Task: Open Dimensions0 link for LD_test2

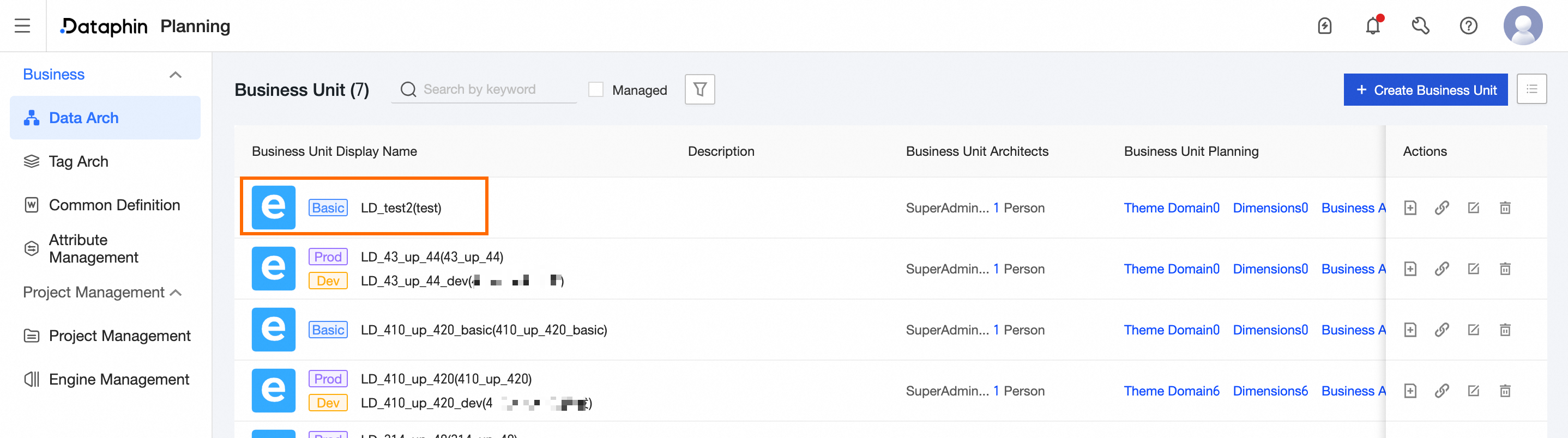Action: pyautogui.click(x=1270, y=208)
